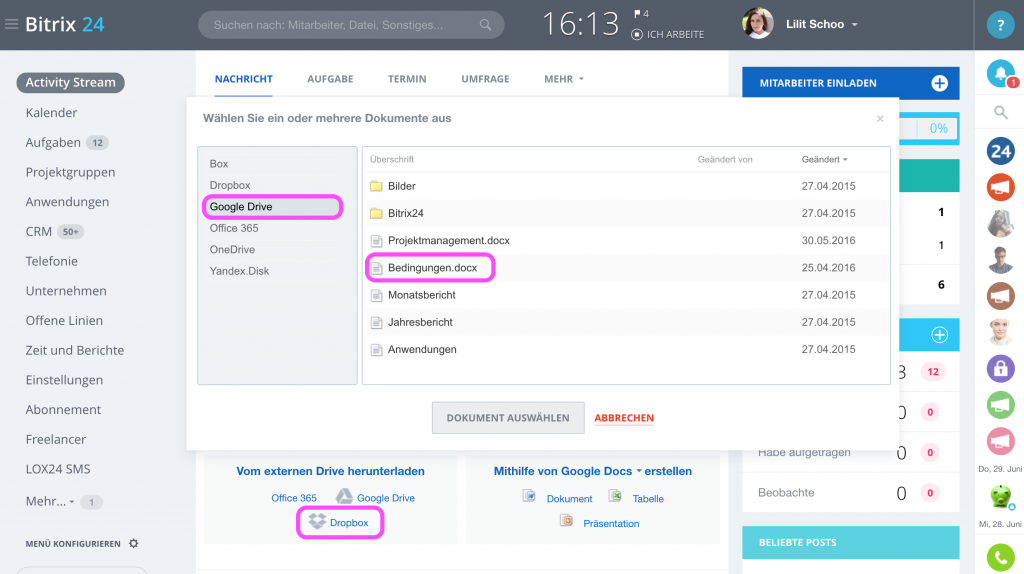The width and height of the screenshot is (1024, 574).
Task: Click Mitarbeiter einladen button
Action: tap(850, 83)
